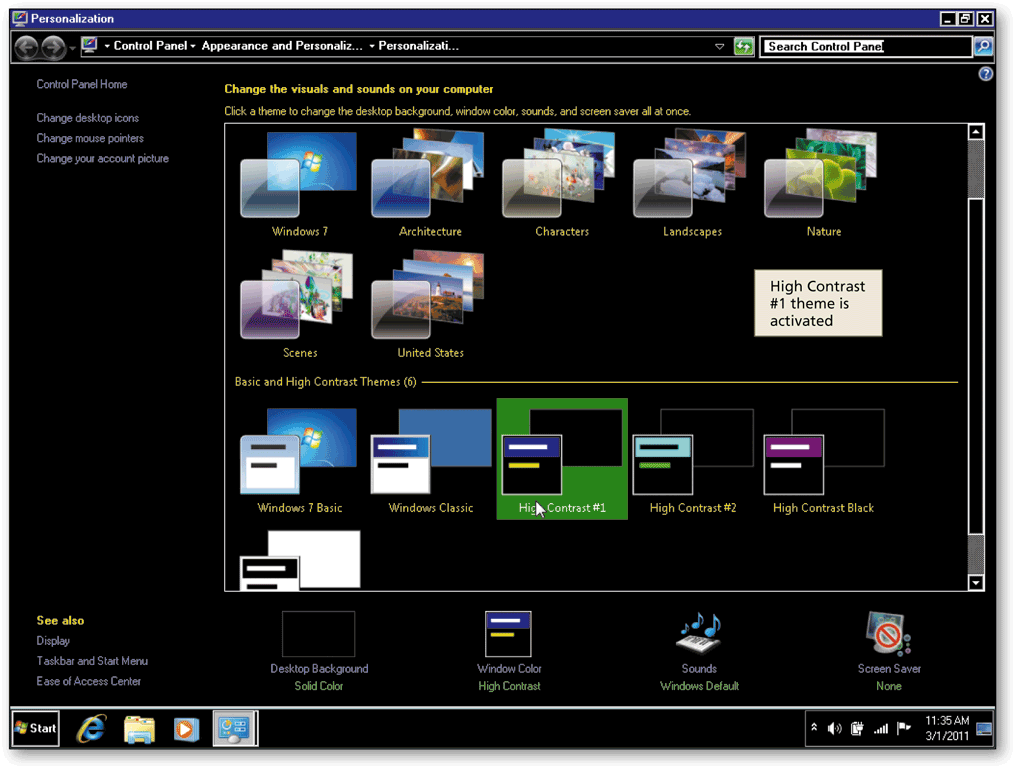Image resolution: width=1015 pixels, height=768 pixels.
Task: Go to Control Panel Home
Action: 82,84
